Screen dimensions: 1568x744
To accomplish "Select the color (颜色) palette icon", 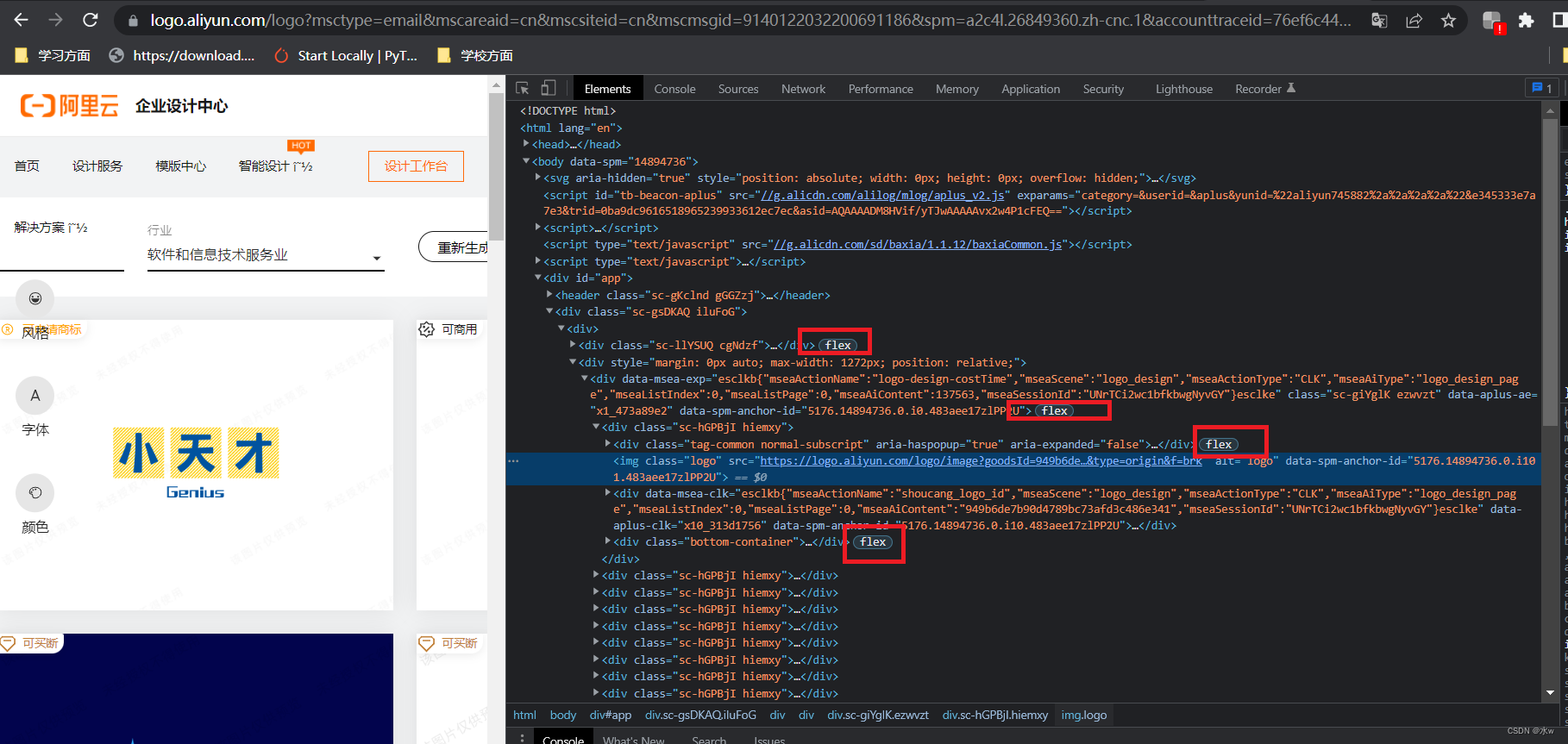I will click(35, 493).
